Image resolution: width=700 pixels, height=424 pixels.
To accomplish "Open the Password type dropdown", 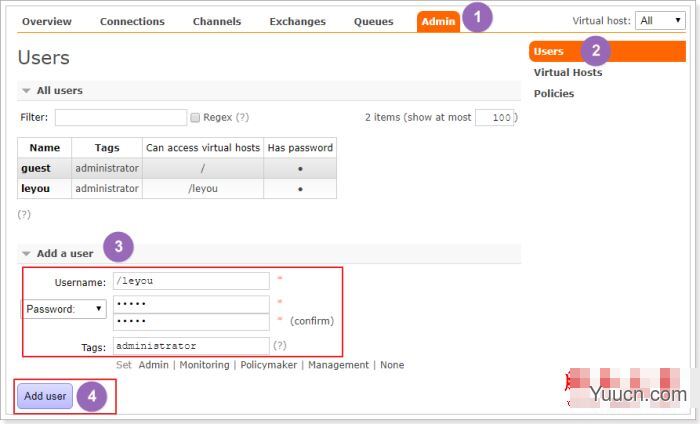I will (64, 309).
